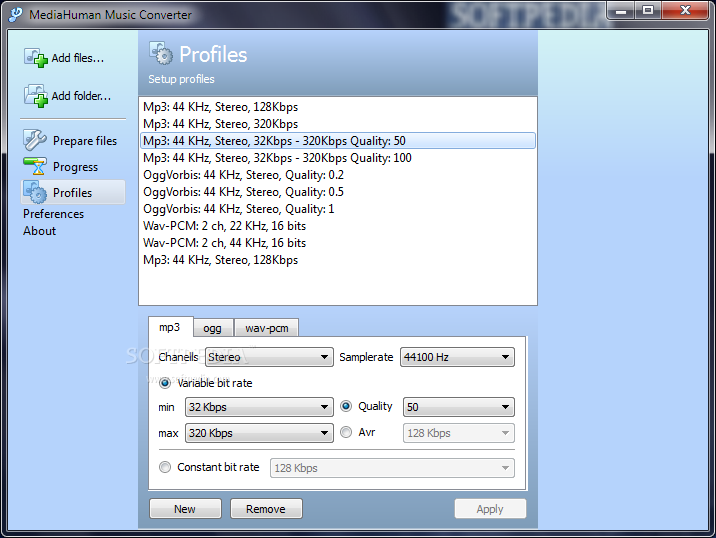Select Wav-PCM 2 ch, 44 KHz profile
This screenshot has width=716, height=538.
(338, 243)
